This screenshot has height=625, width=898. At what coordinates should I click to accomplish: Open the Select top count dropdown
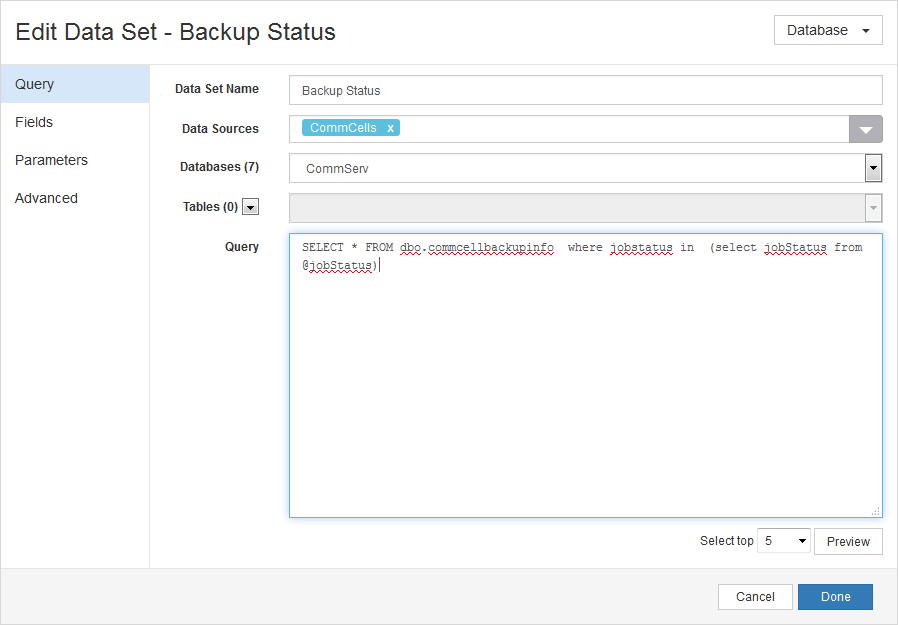tap(783, 540)
